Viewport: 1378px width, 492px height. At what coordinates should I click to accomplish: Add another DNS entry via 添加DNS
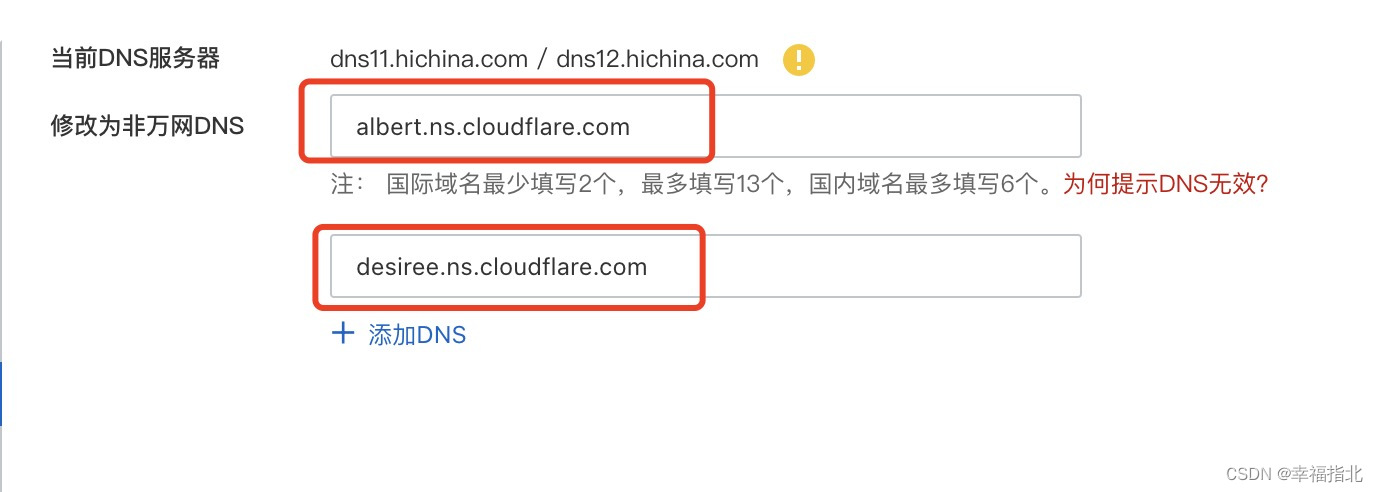pyautogui.click(x=399, y=334)
